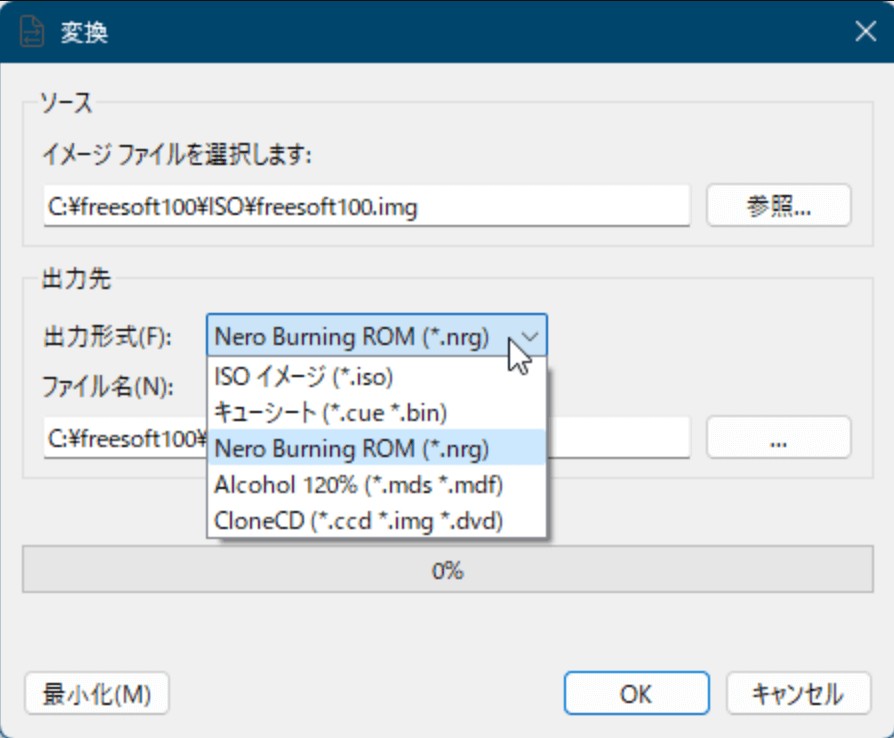Click the ... output browse button
The height and width of the screenshot is (738, 894).
(x=778, y=438)
